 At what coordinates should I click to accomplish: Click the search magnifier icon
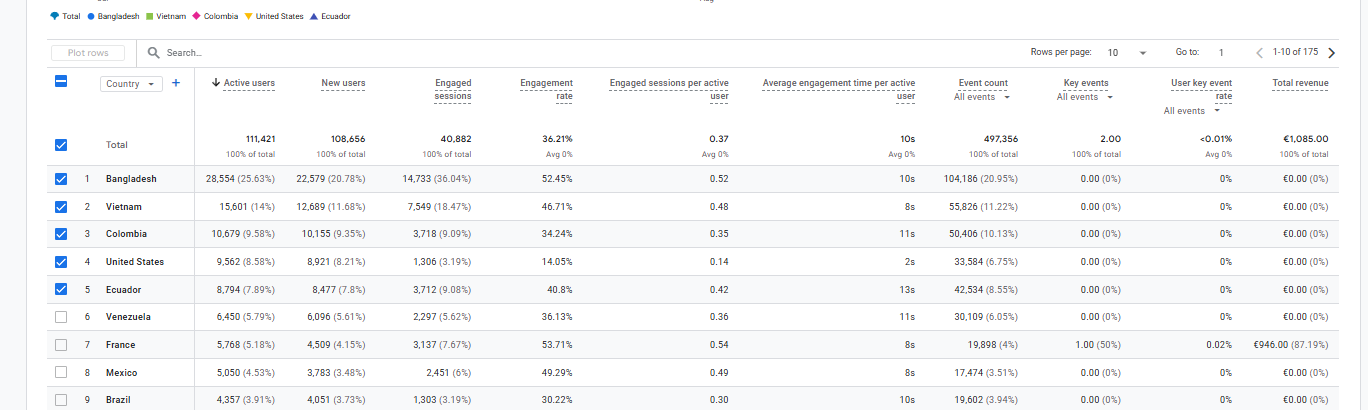click(154, 53)
